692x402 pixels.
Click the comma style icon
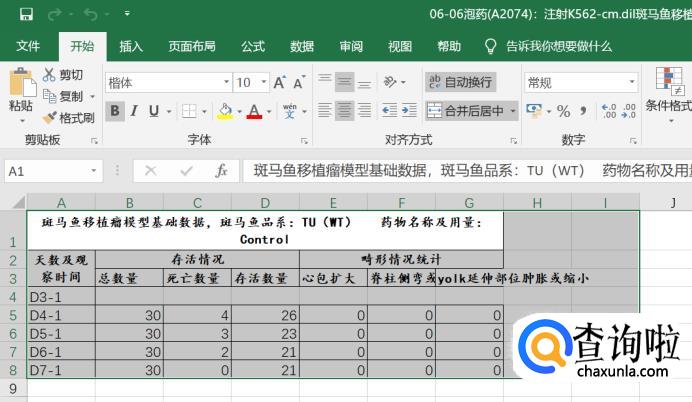point(583,111)
